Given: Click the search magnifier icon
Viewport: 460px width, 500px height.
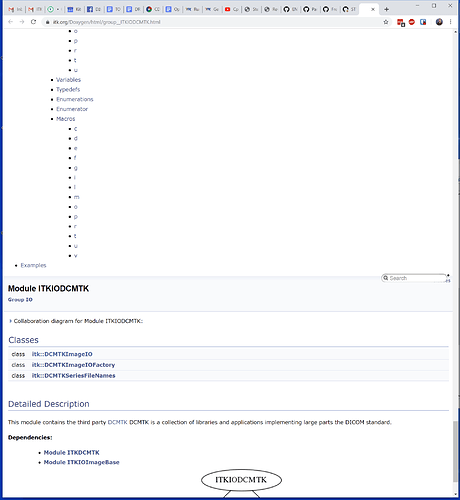Looking at the screenshot, I should click(x=386, y=278).
